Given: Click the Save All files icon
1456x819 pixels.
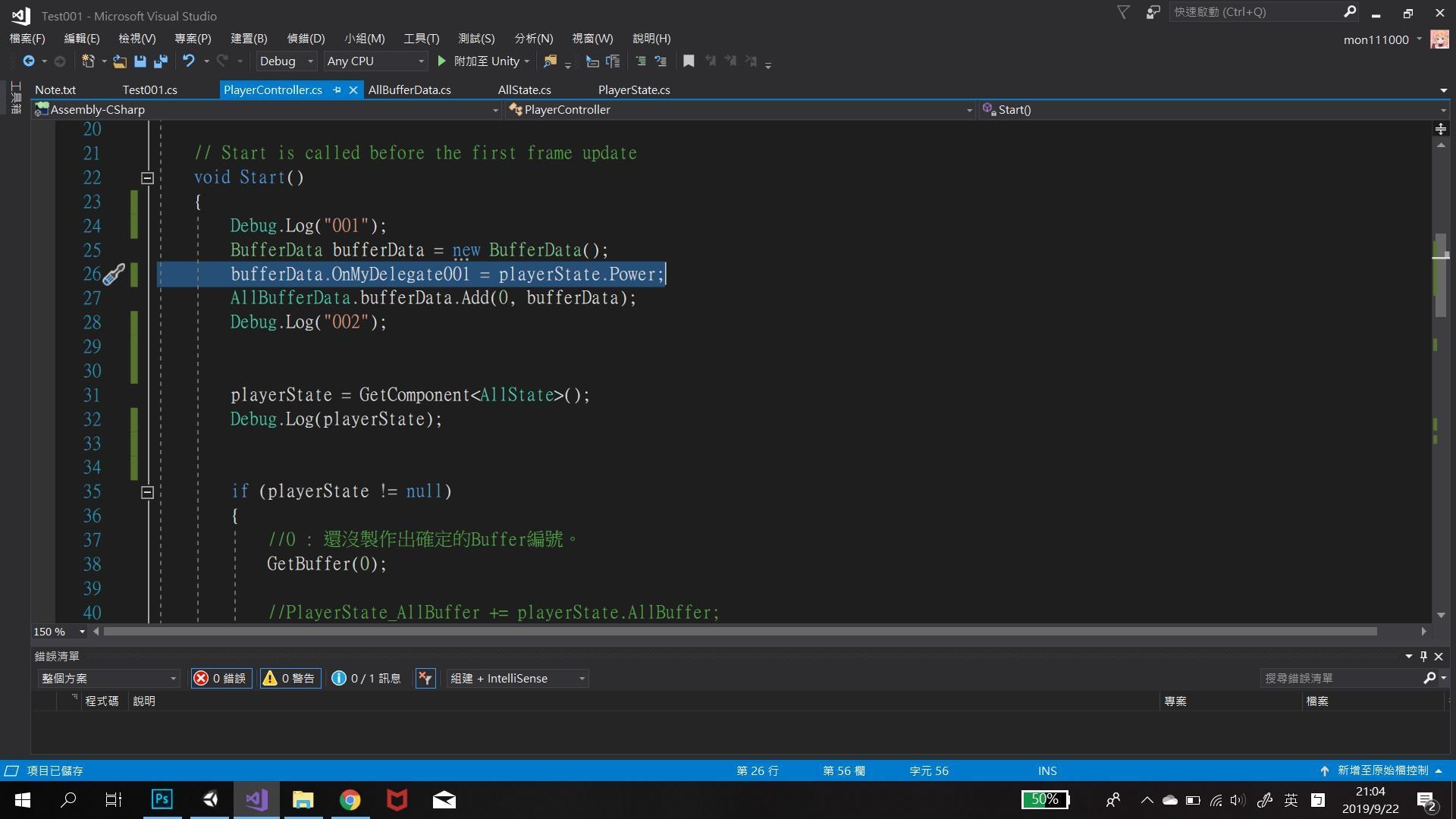Looking at the screenshot, I should point(159,61).
